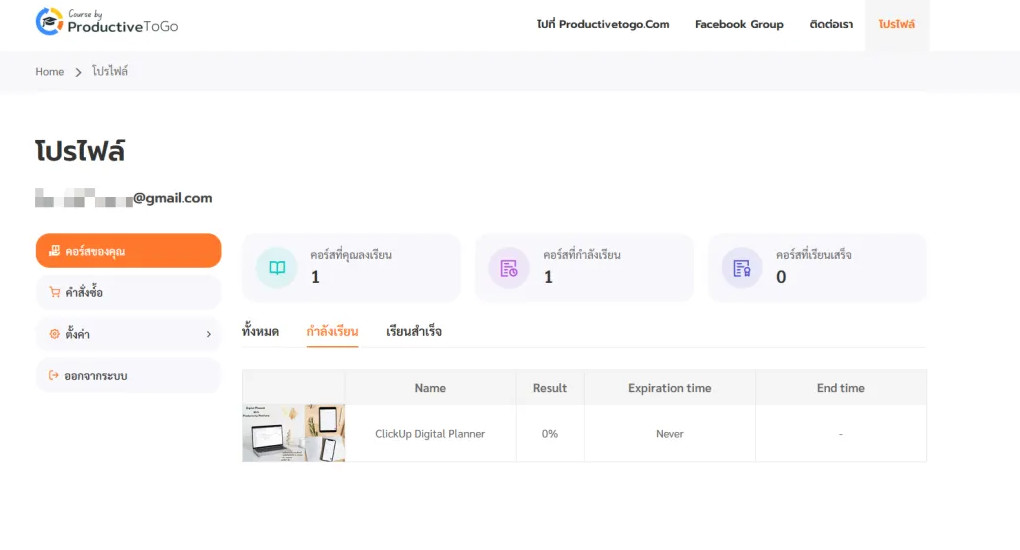This screenshot has height=550, width=1020.
Task: Click the ClickUp Digital Planner thumbnail image
Action: coord(293,433)
